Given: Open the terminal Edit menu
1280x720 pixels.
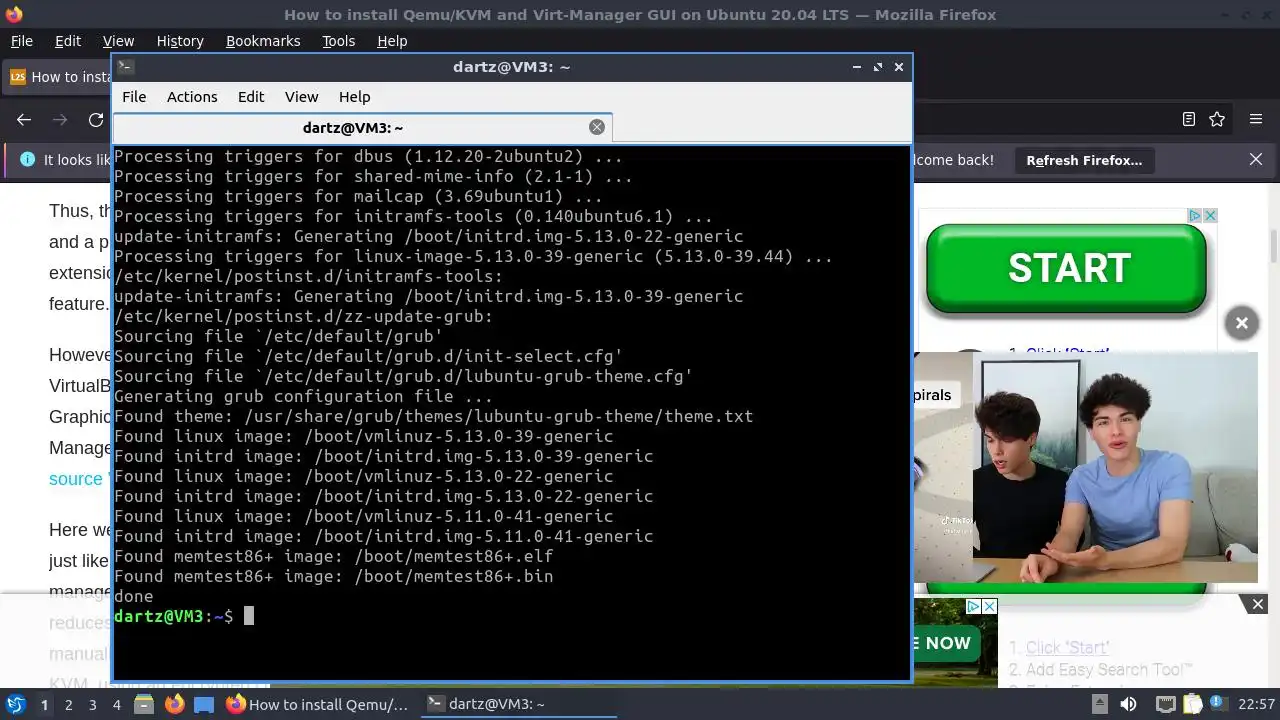Looking at the screenshot, I should [x=251, y=97].
